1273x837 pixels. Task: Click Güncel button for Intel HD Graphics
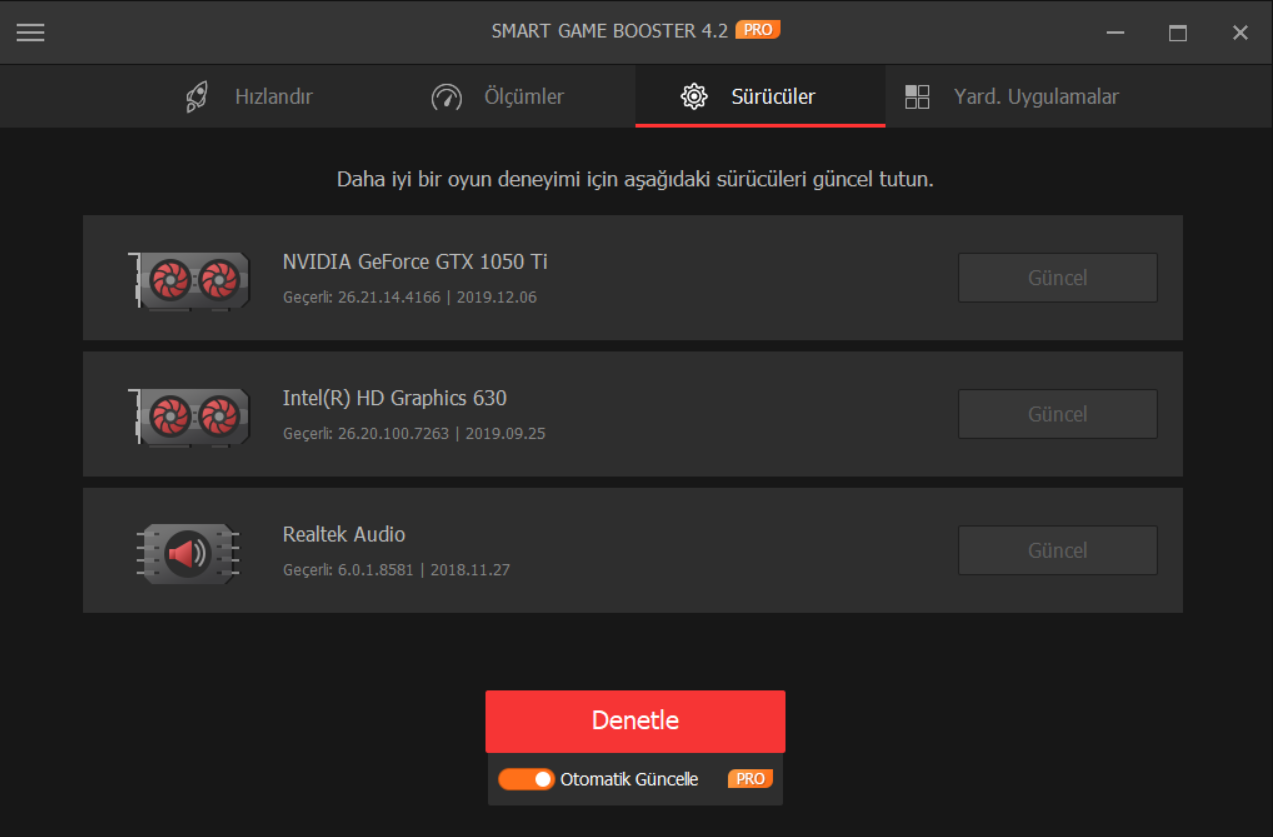pos(1058,414)
